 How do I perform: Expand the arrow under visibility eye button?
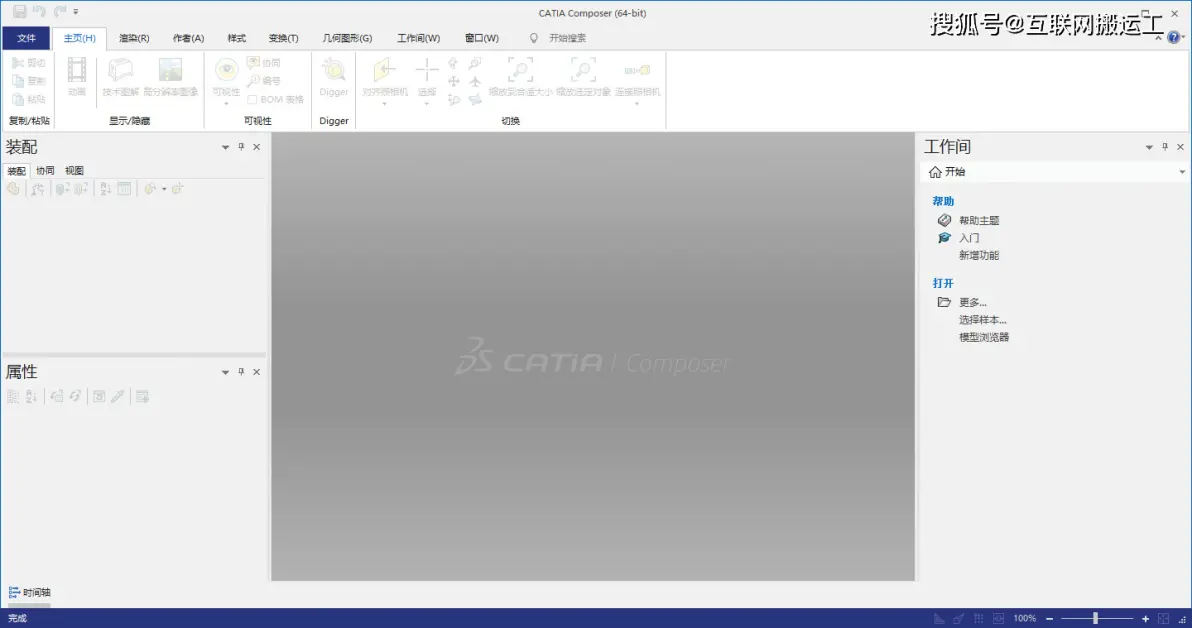click(x=226, y=103)
